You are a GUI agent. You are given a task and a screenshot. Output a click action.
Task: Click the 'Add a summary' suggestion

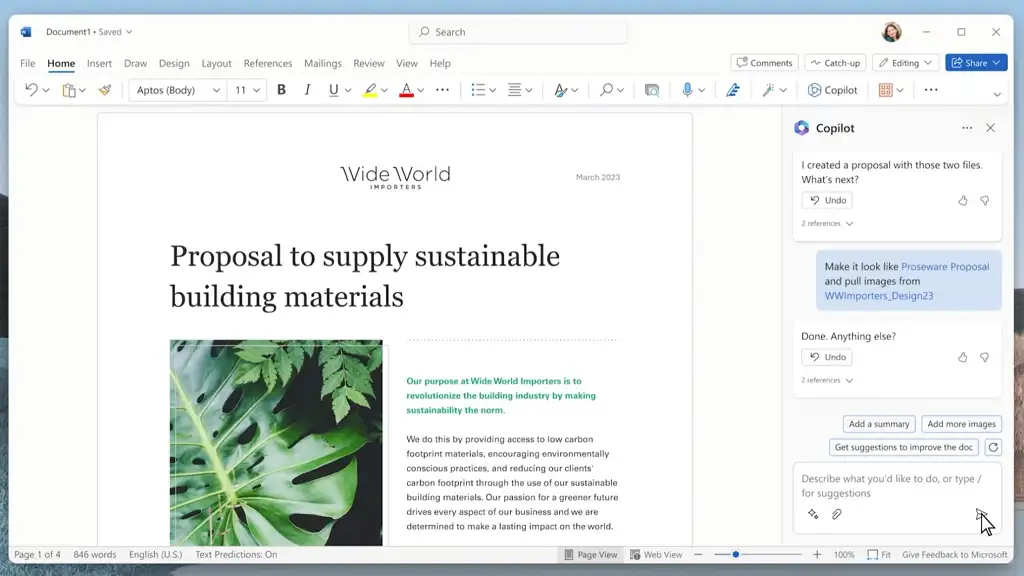tap(879, 424)
